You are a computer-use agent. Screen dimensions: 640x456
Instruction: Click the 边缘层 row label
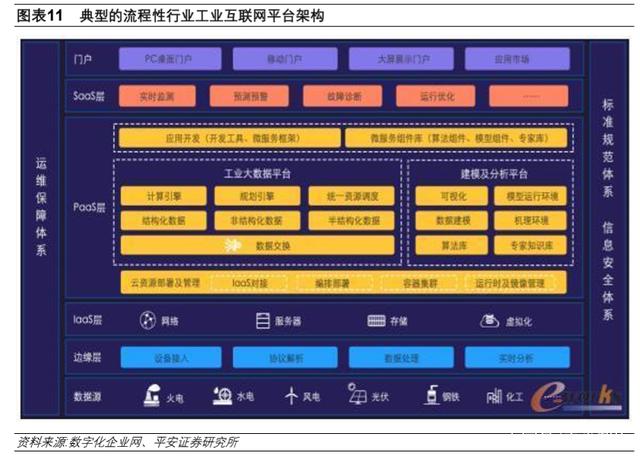click(x=87, y=358)
